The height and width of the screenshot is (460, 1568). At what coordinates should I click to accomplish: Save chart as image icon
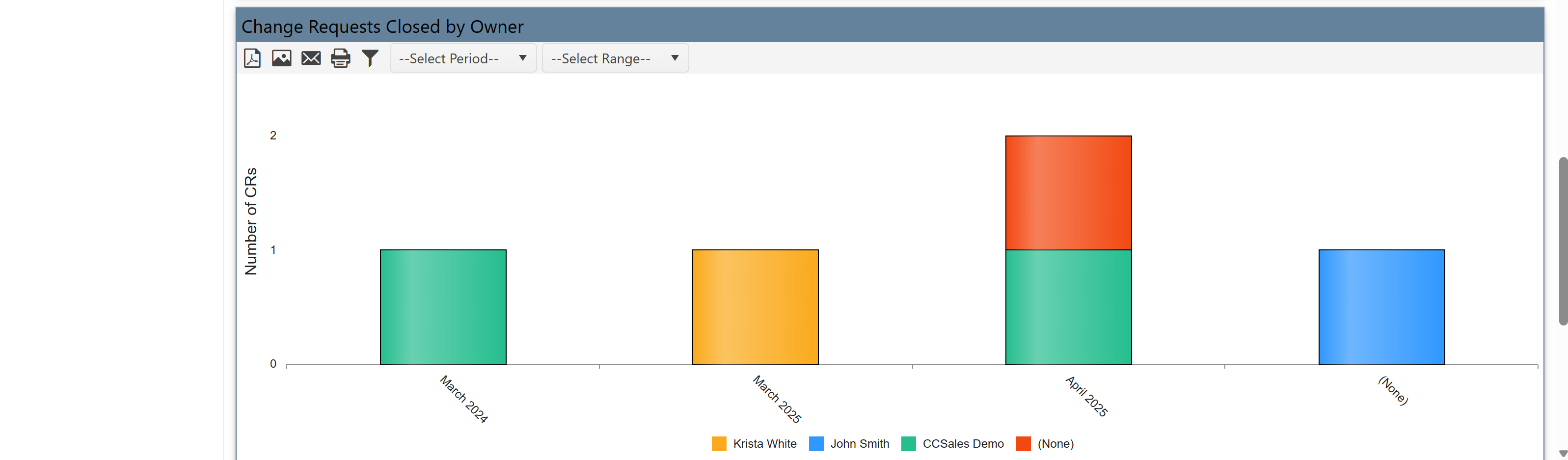pos(281,58)
